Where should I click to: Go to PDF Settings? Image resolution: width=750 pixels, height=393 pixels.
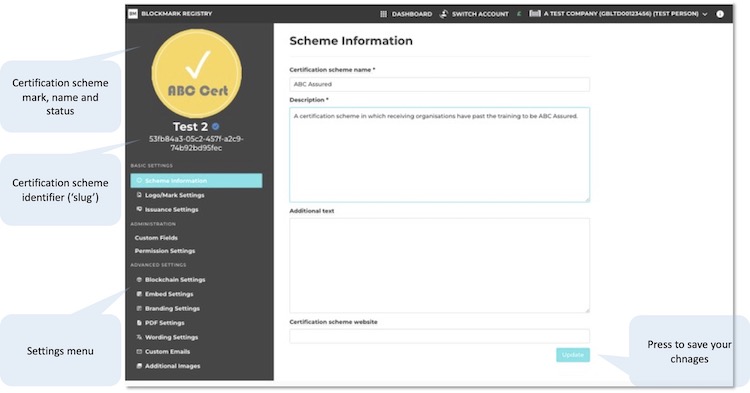tap(165, 323)
